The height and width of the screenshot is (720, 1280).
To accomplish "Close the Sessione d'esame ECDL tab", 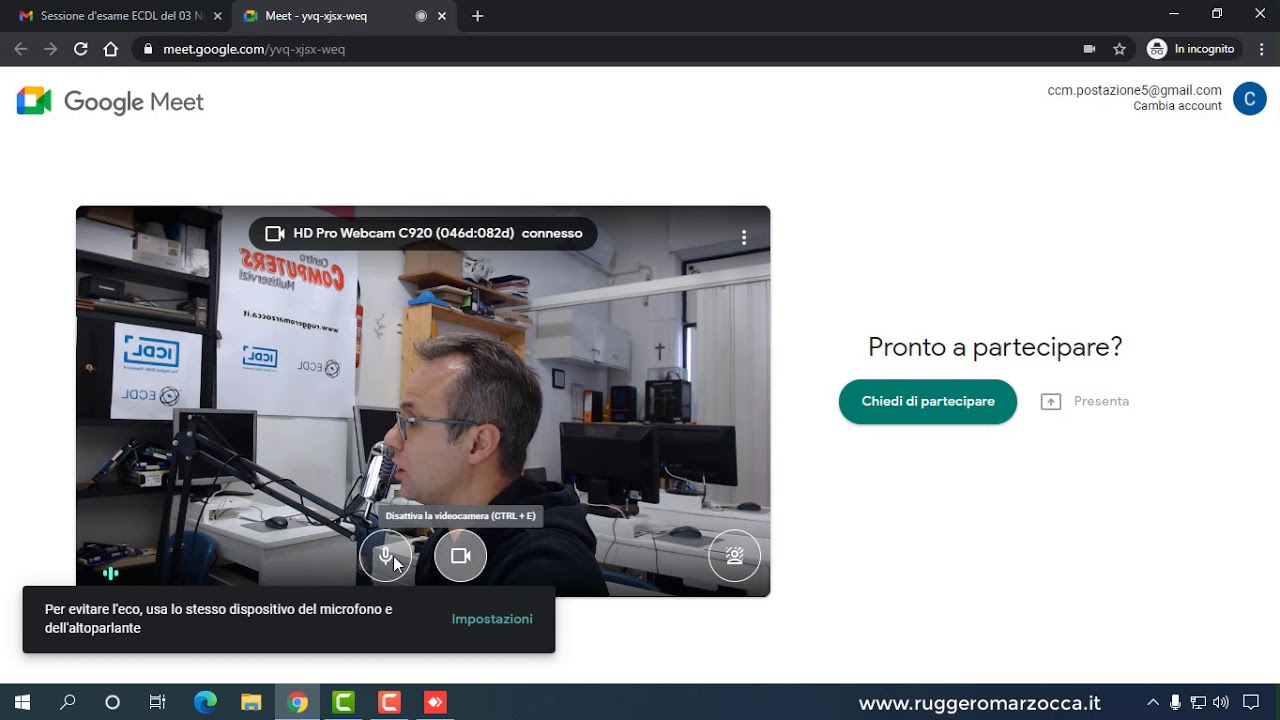I will (x=218, y=16).
